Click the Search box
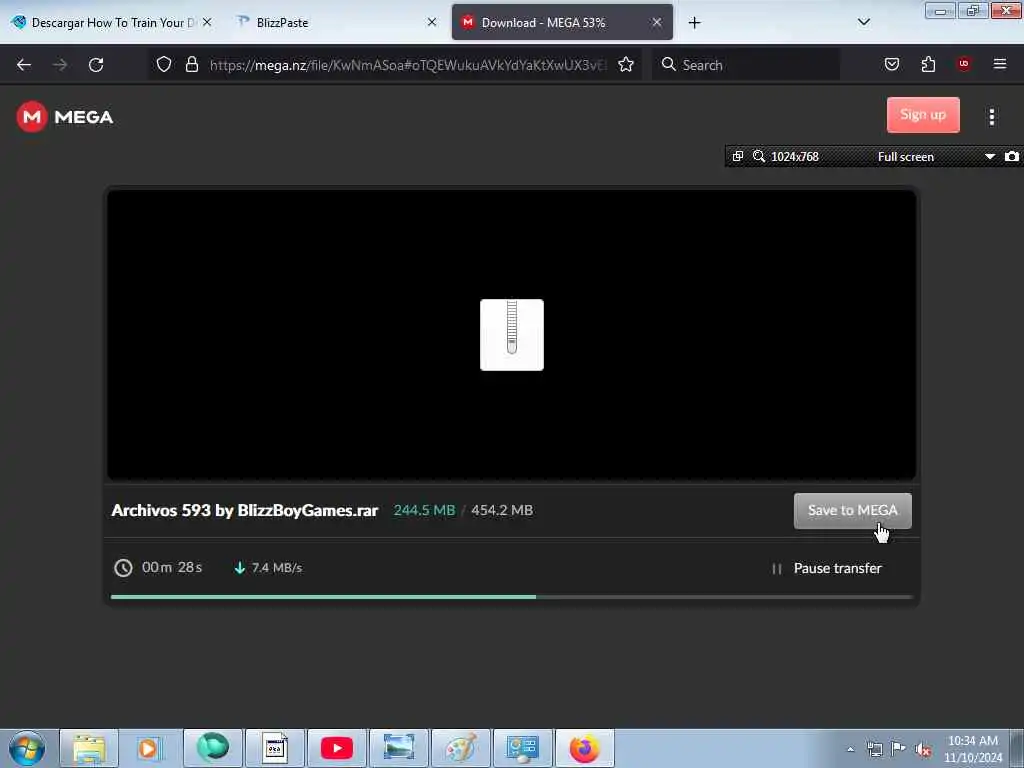 click(746, 65)
